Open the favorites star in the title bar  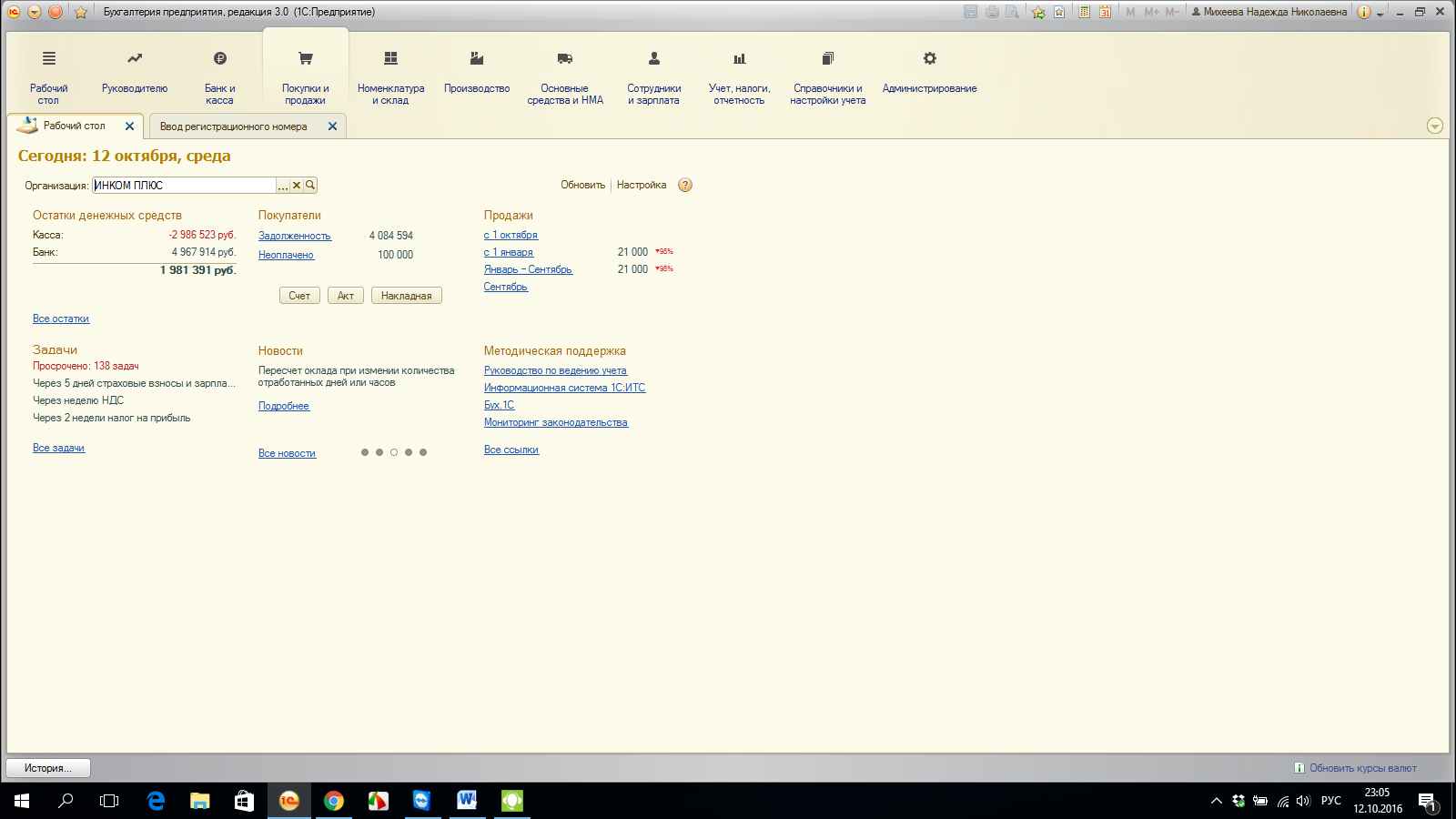pyautogui.click(x=81, y=12)
